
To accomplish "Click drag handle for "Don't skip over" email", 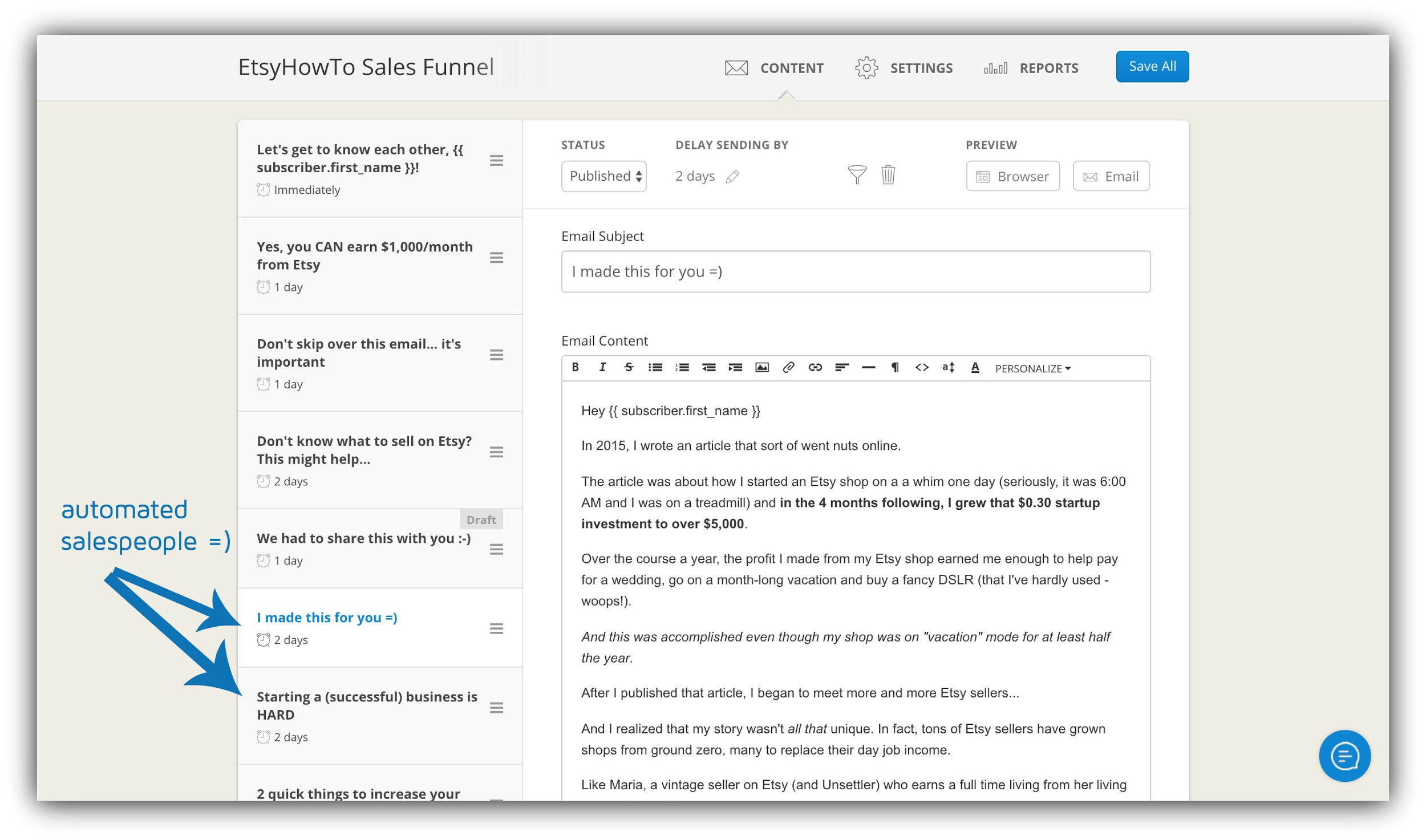I will [x=496, y=355].
